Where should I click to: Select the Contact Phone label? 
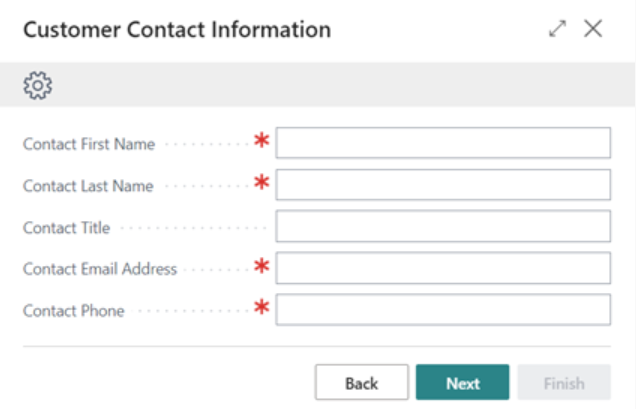coord(74,311)
